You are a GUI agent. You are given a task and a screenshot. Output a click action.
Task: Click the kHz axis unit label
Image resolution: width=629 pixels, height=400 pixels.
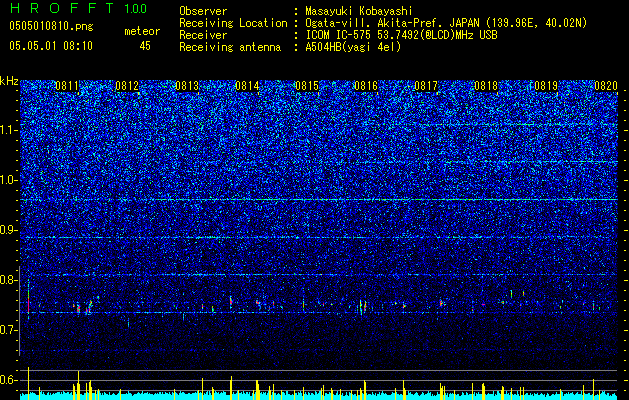coord(9,81)
